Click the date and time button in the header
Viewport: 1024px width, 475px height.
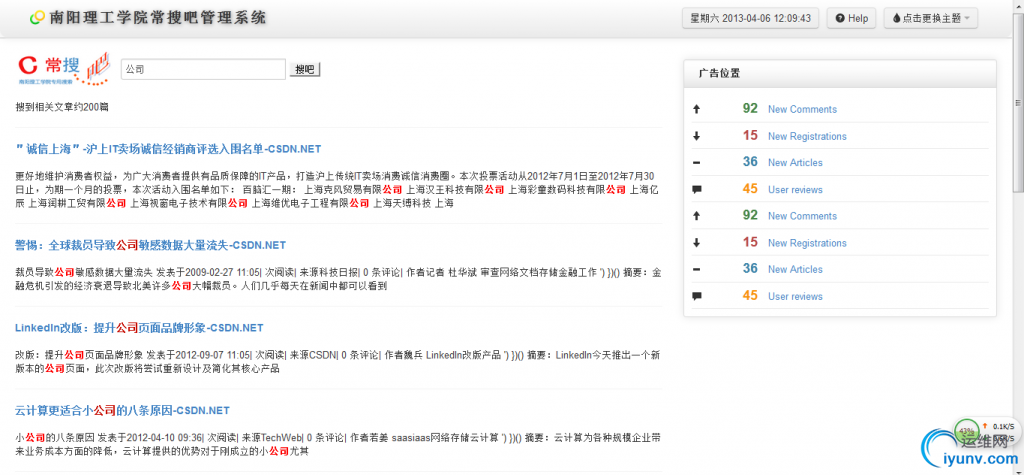coord(750,18)
